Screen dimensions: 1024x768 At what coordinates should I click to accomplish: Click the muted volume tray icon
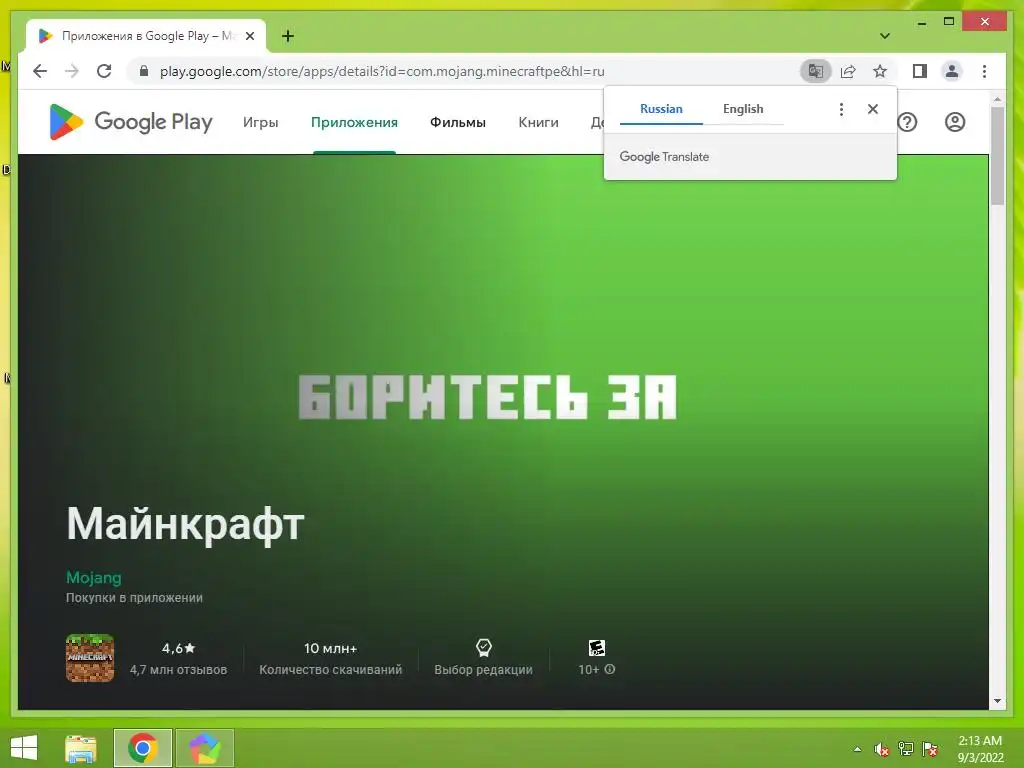[x=881, y=749]
